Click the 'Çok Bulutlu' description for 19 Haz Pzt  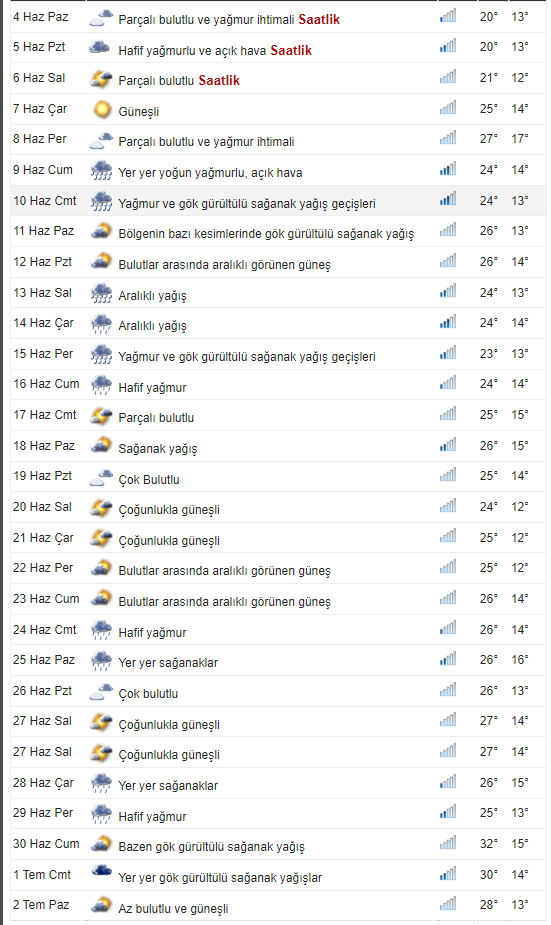point(149,480)
